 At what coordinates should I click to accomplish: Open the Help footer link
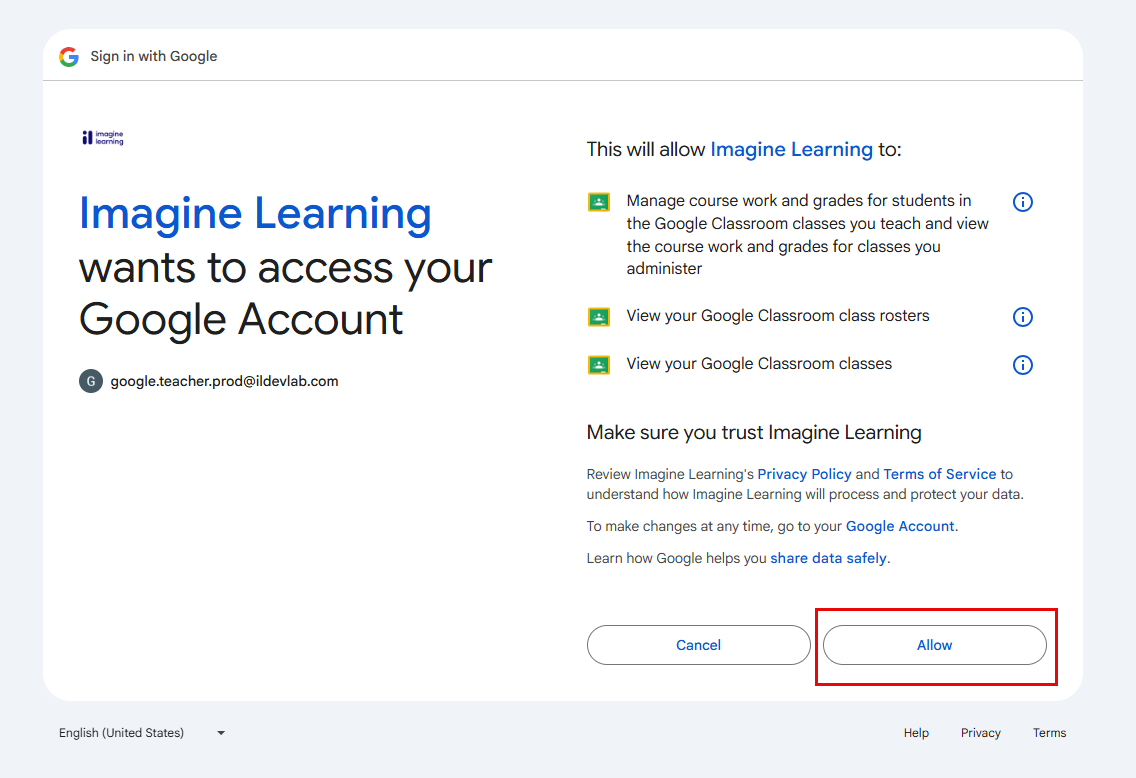[x=916, y=732]
